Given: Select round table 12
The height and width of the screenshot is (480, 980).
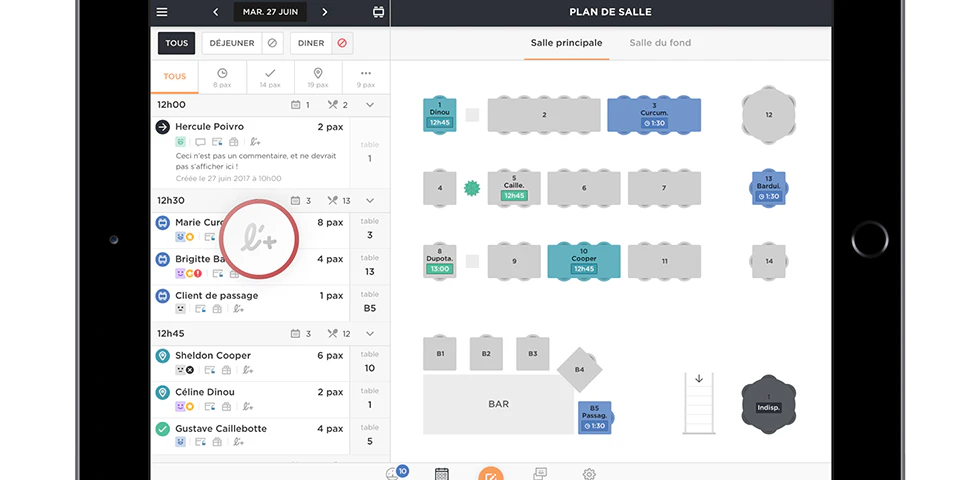Looking at the screenshot, I should 769,115.
